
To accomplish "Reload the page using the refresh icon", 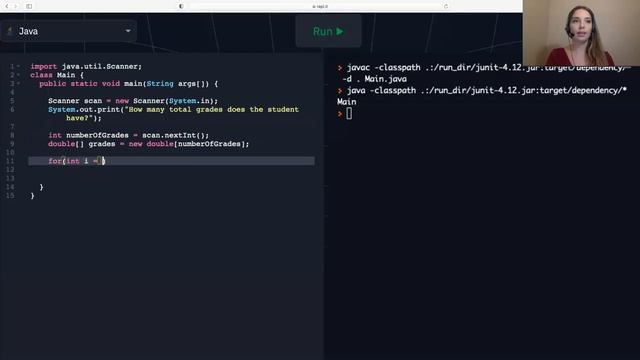I will [x=446, y=6].
